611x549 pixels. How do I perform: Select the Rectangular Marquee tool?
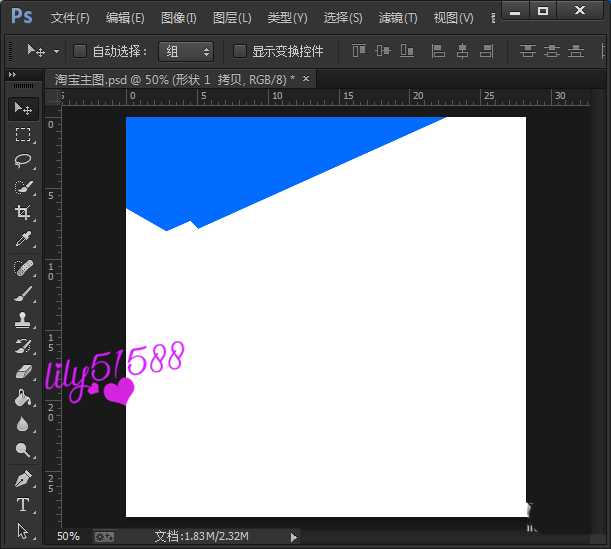[x=22, y=134]
